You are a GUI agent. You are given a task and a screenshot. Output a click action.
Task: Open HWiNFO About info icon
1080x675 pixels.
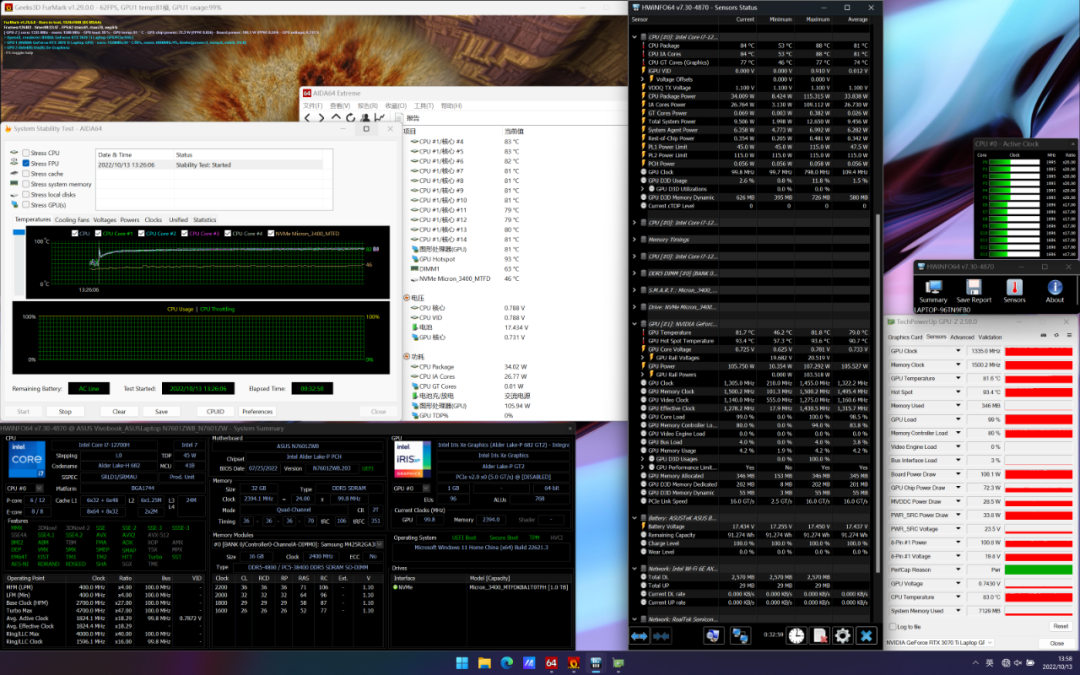(x=1054, y=286)
